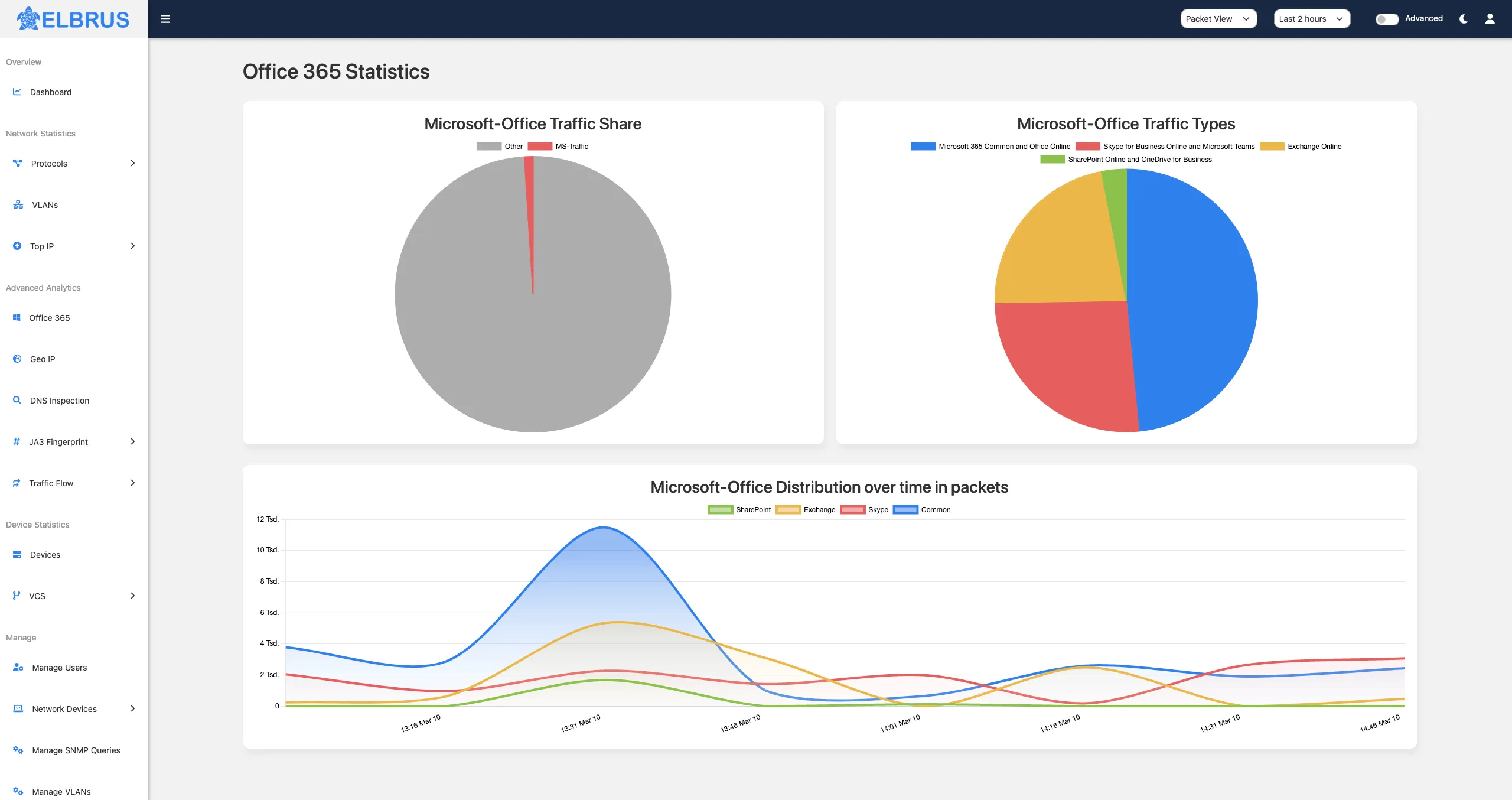Image resolution: width=1512 pixels, height=800 pixels.
Task: Expand the Protocols submenu chevron
Action: coord(133,163)
